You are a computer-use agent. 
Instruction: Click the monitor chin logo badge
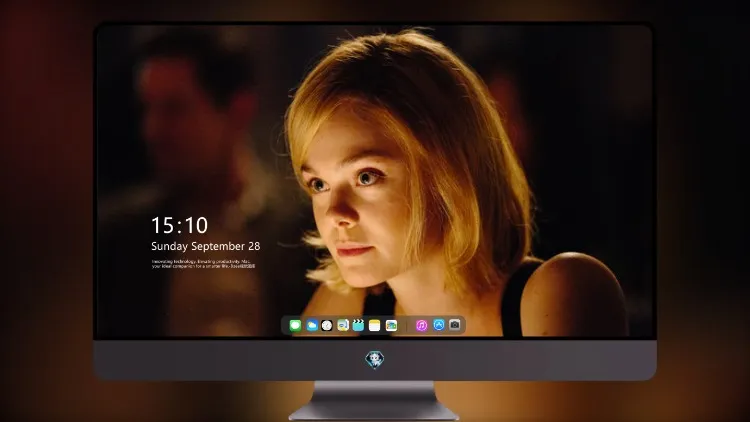pyautogui.click(x=375, y=359)
